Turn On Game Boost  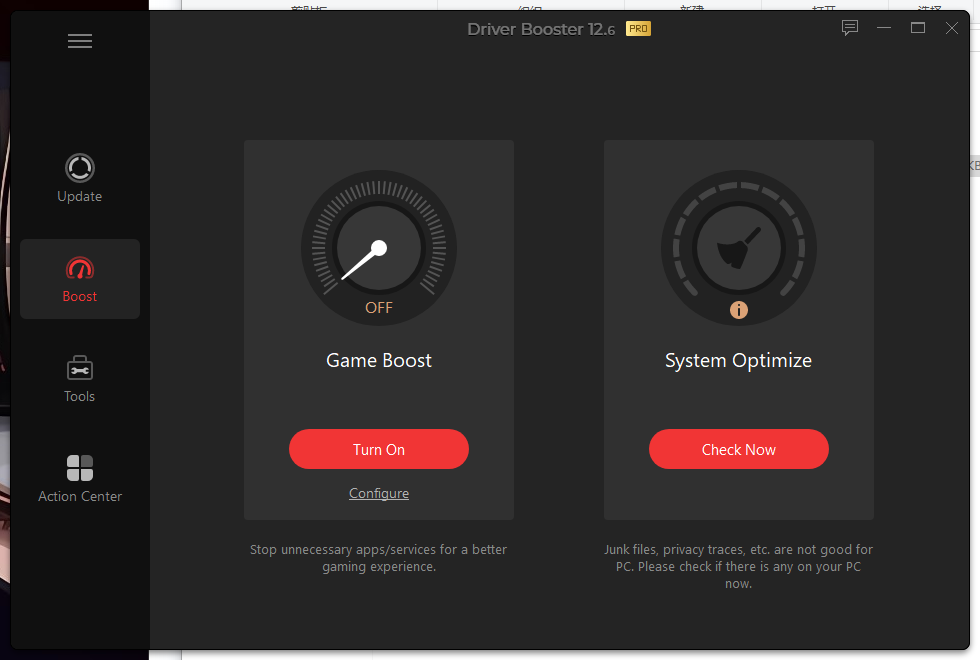click(x=379, y=449)
